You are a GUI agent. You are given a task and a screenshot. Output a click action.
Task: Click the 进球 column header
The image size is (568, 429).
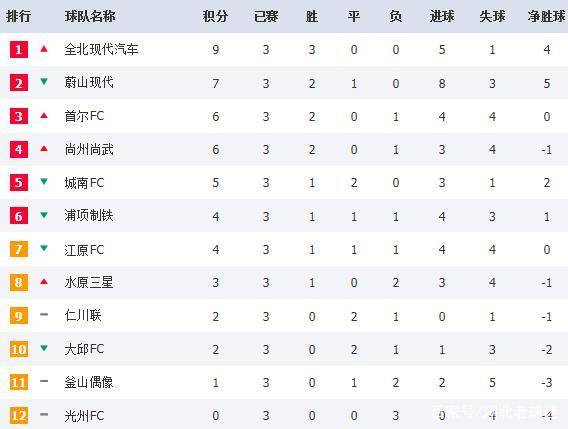[442, 16]
